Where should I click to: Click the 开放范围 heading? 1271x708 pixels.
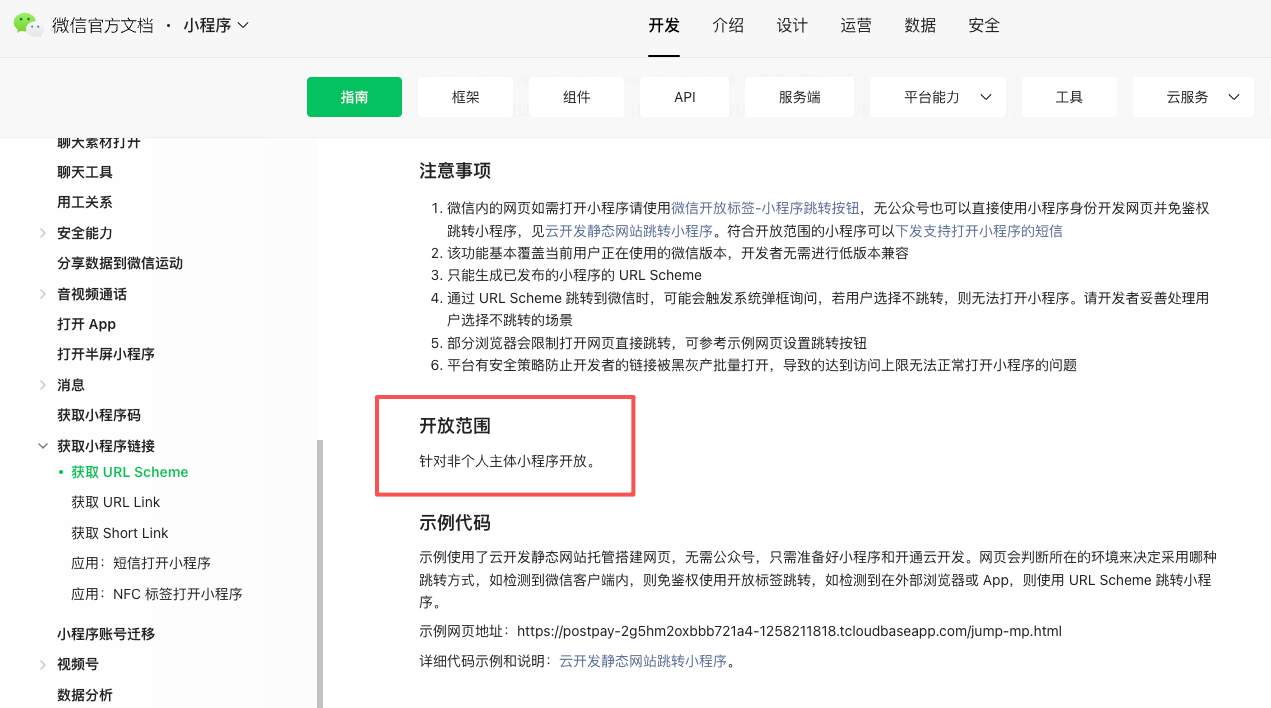(x=455, y=426)
